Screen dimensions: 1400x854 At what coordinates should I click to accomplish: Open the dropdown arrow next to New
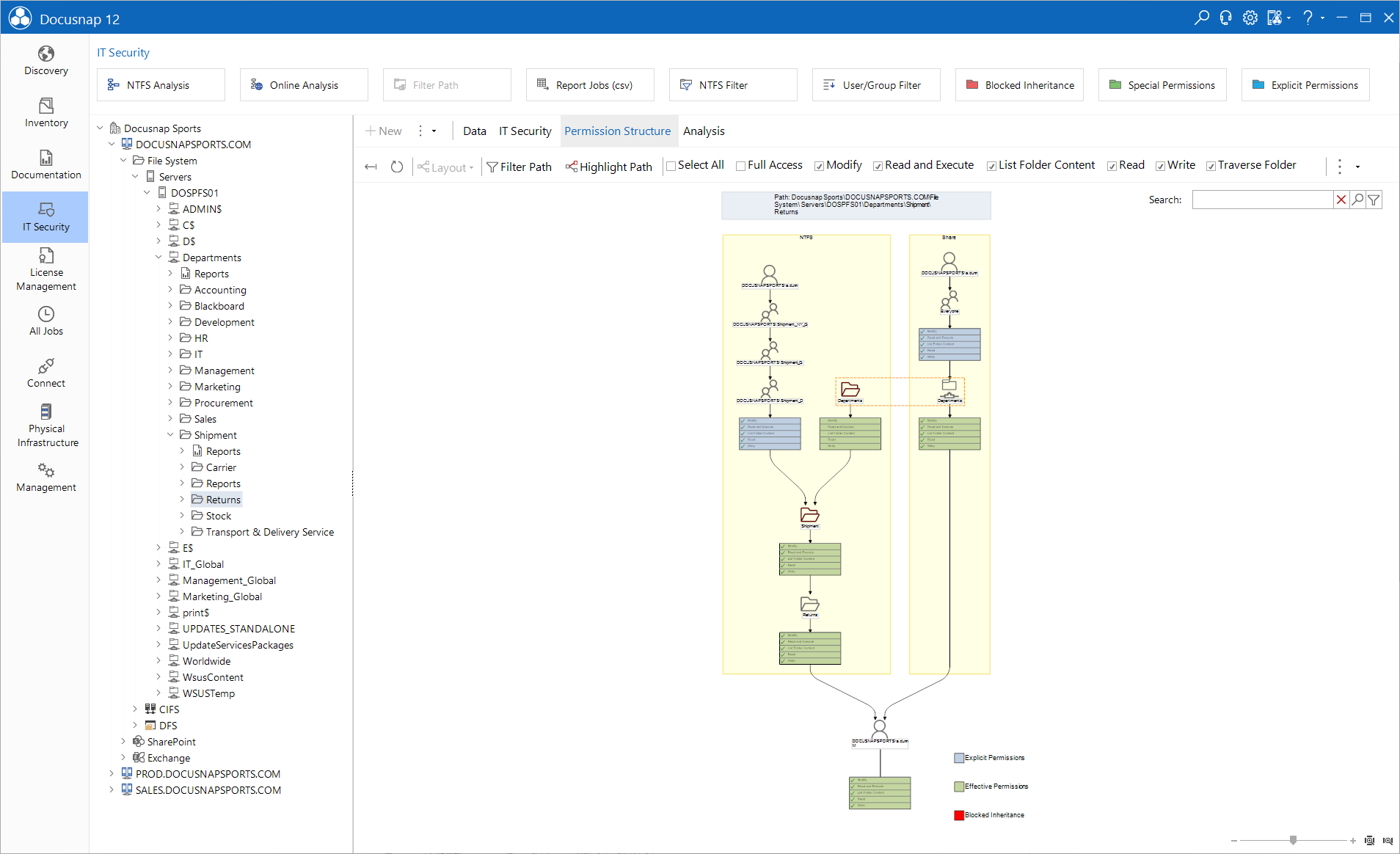click(x=434, y=131)
